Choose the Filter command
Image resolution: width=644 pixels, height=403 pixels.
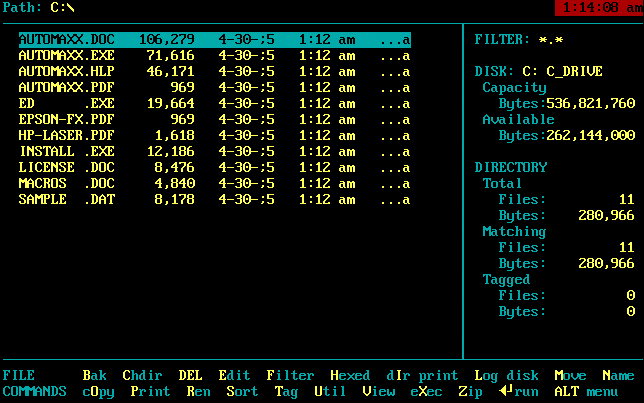click(290, 375)
